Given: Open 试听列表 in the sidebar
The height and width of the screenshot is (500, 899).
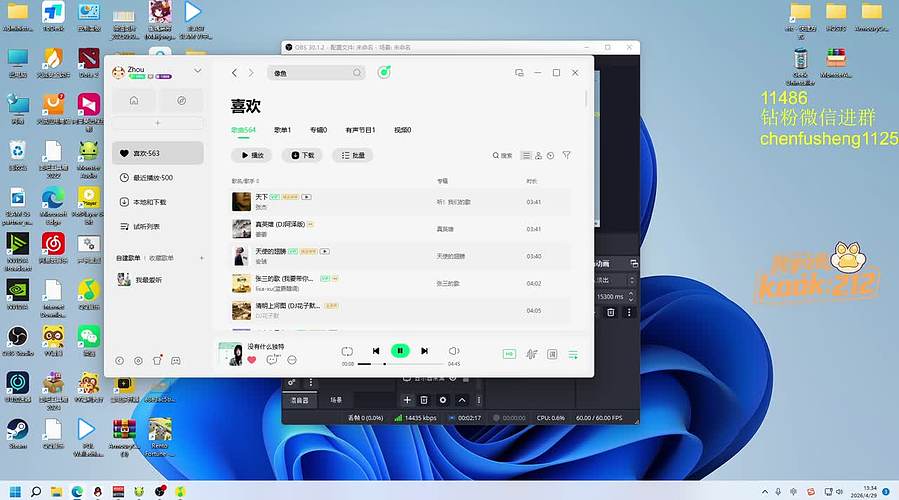Looking at the screenshot, I should 158,226.
